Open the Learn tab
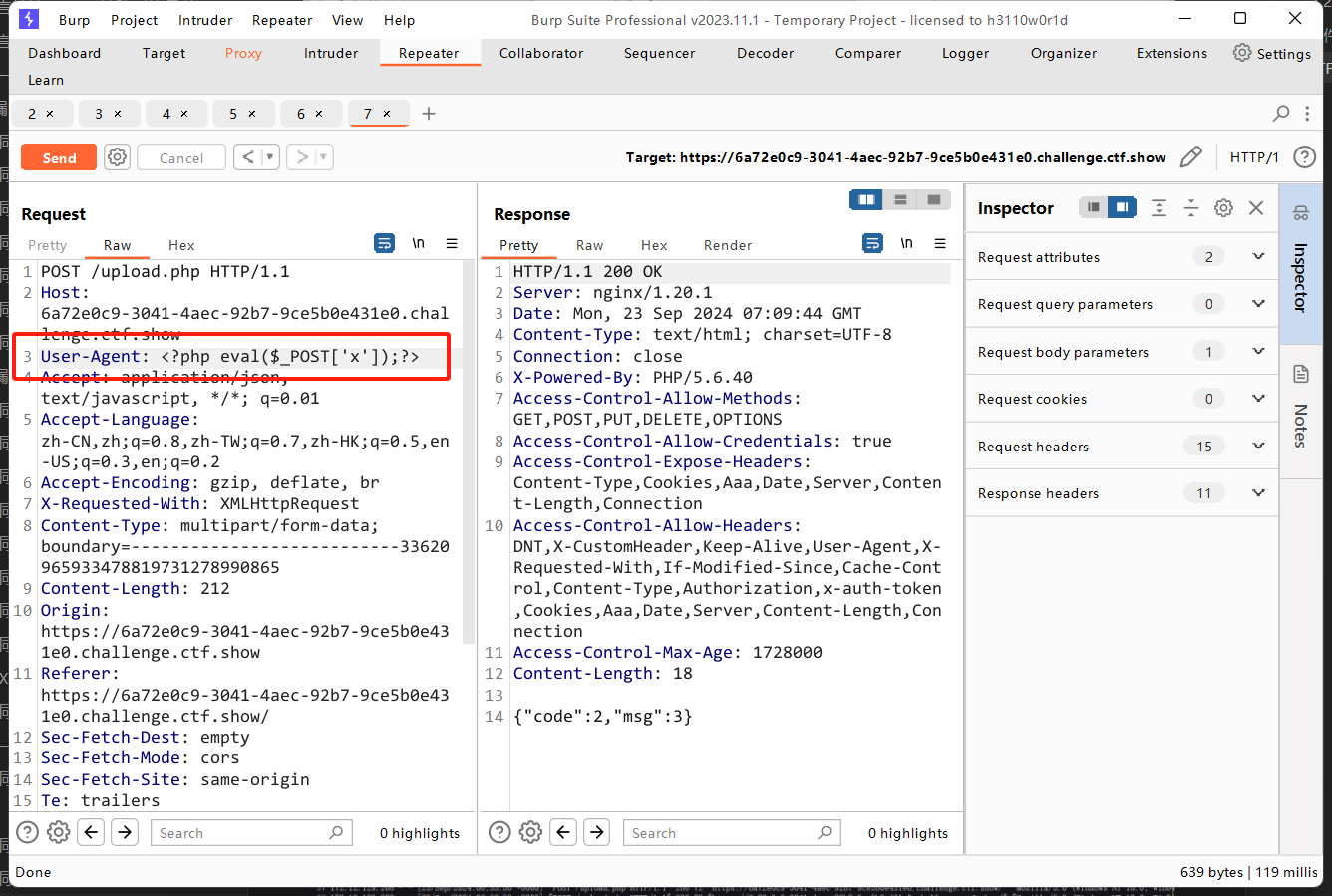 (x=46, y=80)
